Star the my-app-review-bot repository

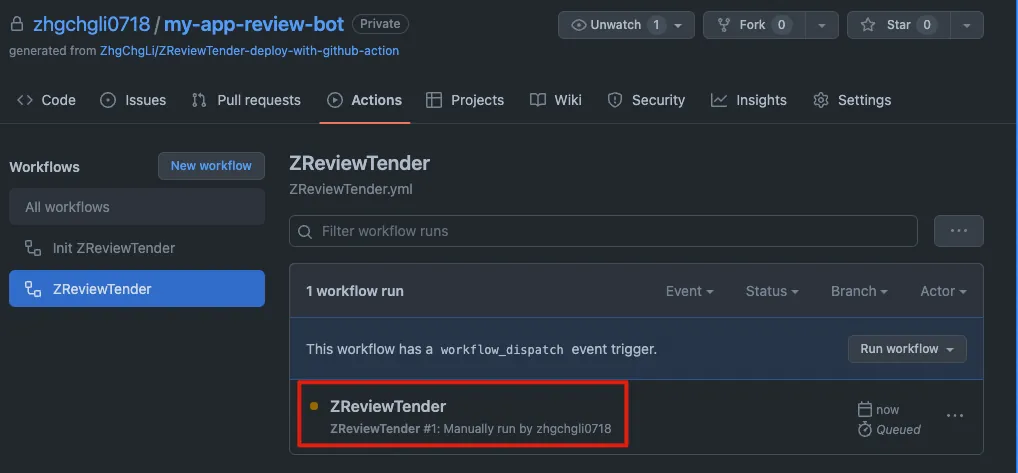tap(897, 25)
